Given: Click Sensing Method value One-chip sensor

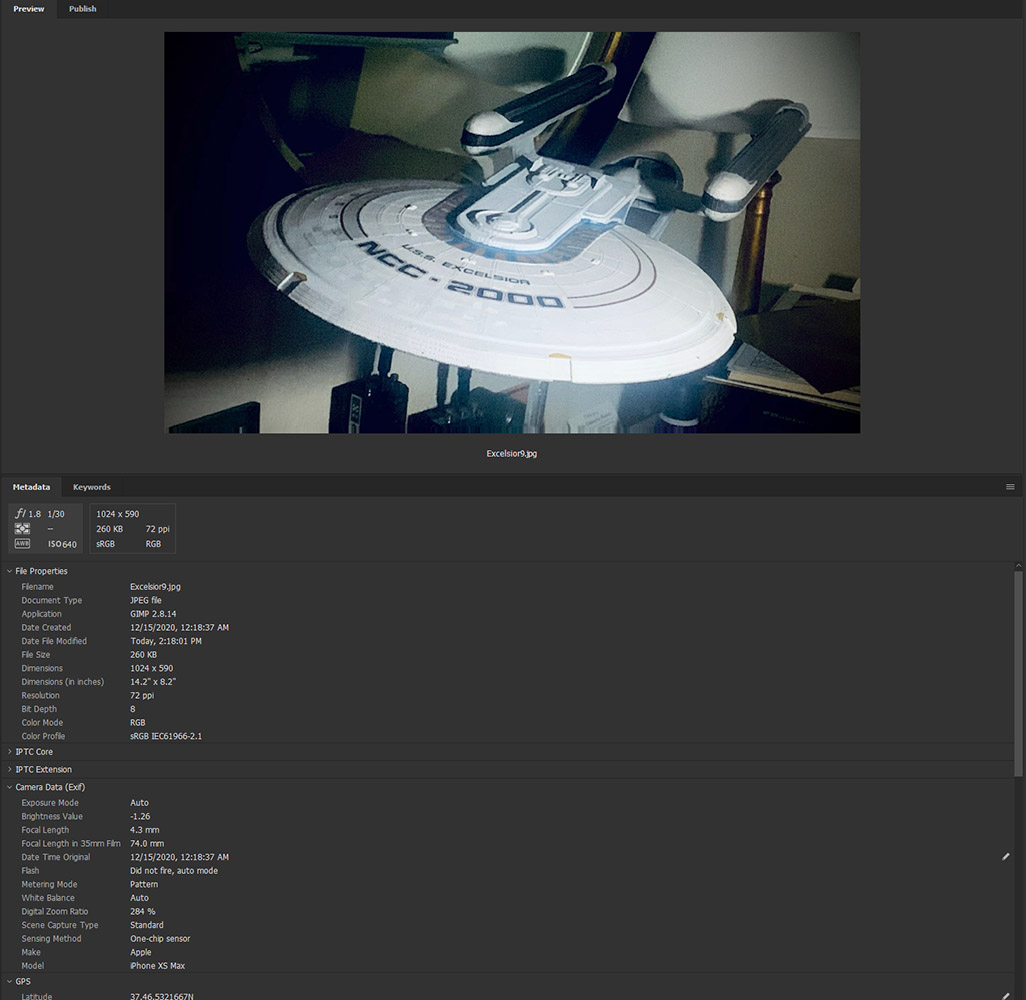Looking at the screenshot, I should tap(160, 938).
